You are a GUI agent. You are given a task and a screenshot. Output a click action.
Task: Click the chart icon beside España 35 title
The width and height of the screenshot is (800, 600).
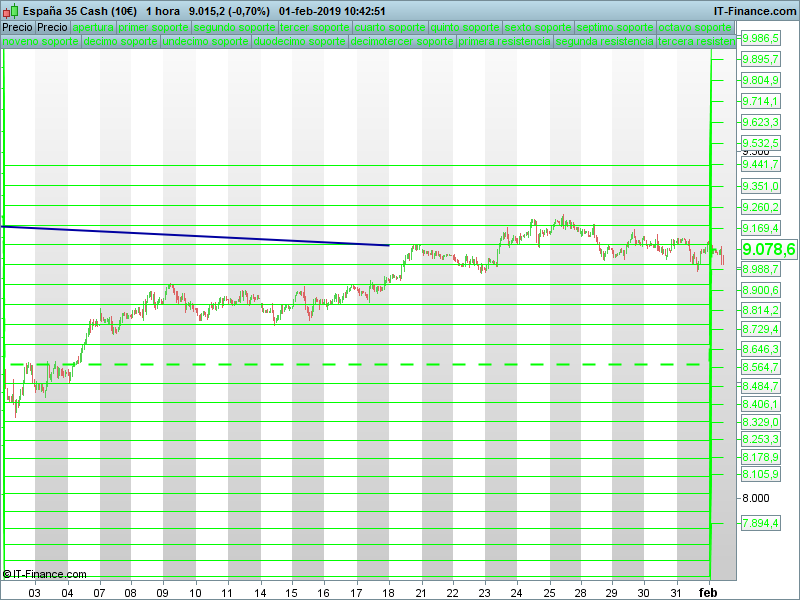pos(10,11)
